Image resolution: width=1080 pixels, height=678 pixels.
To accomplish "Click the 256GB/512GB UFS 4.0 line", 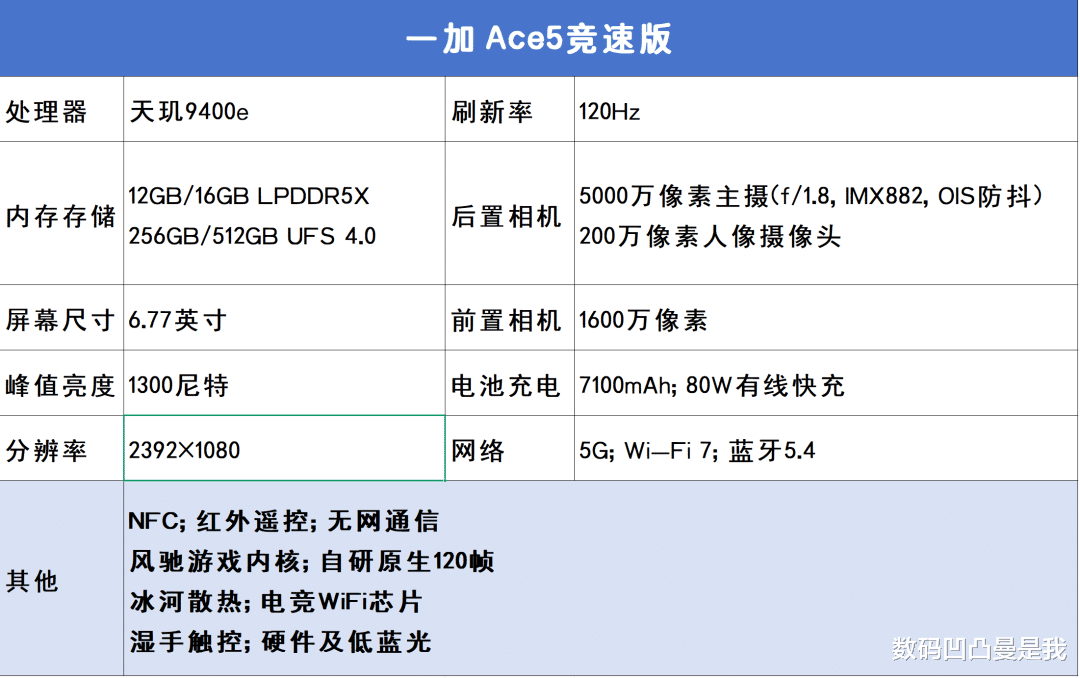I will click(x=252, y=236).
